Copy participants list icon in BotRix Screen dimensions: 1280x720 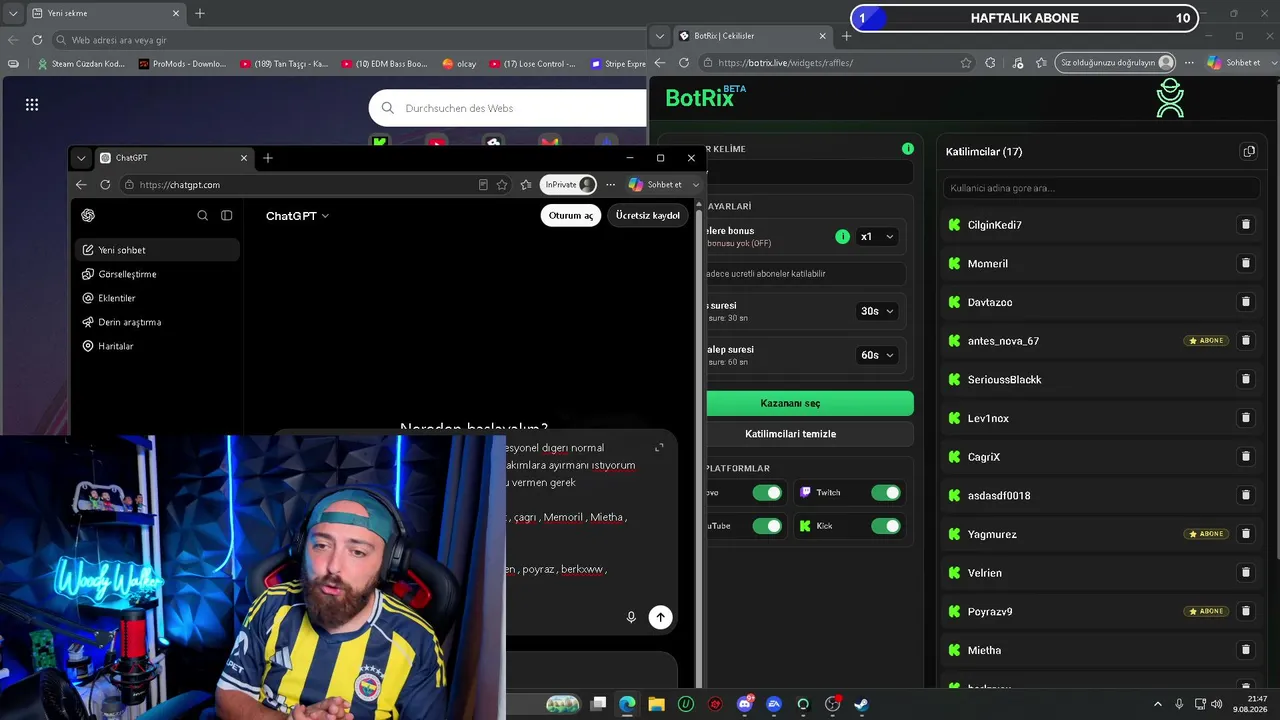(1249, 152)
